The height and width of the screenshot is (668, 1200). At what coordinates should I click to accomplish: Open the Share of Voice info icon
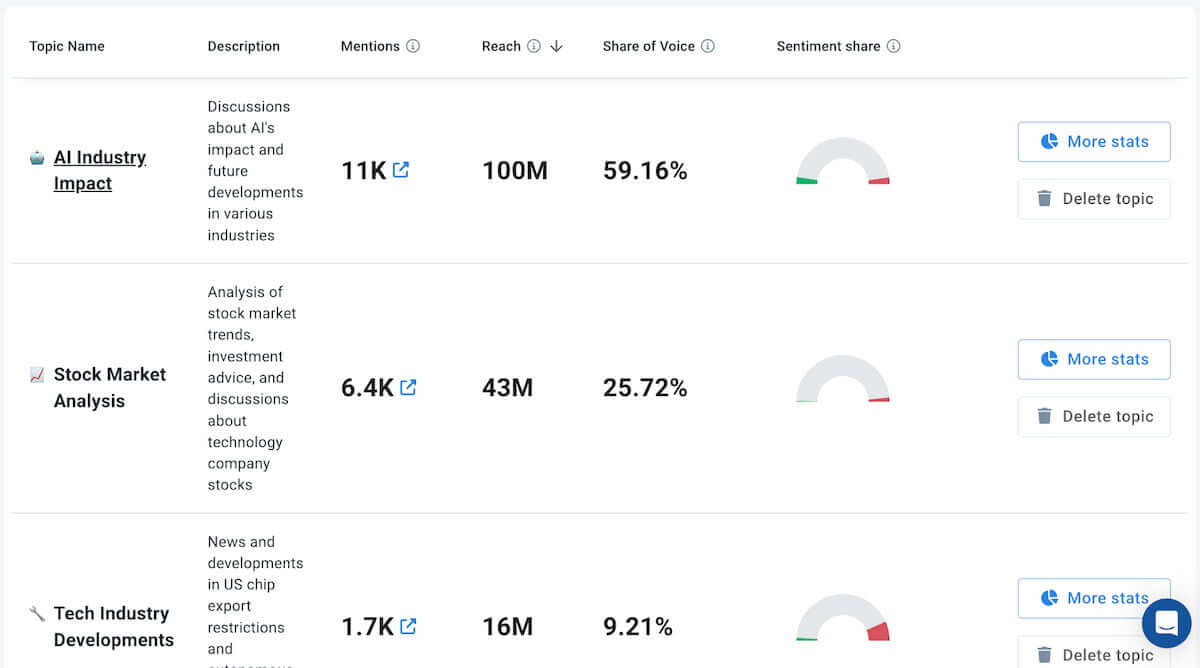tap(709, 46)
